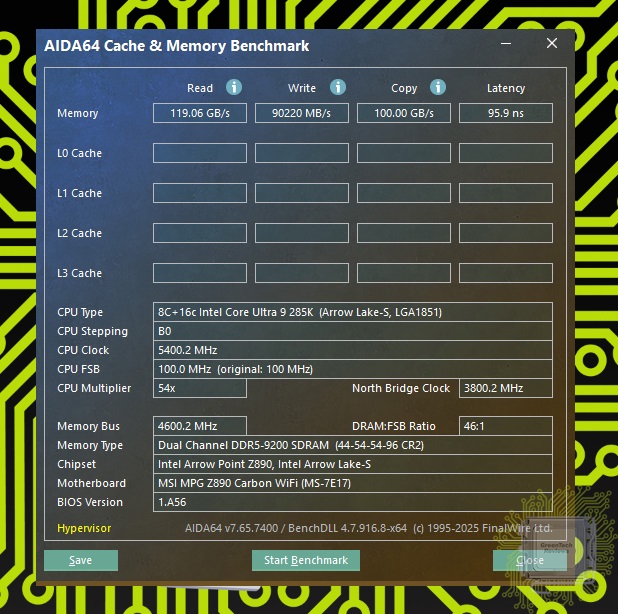Click the L2 Cache row label
The image size is (618, 614).
(x=79, y=233)
